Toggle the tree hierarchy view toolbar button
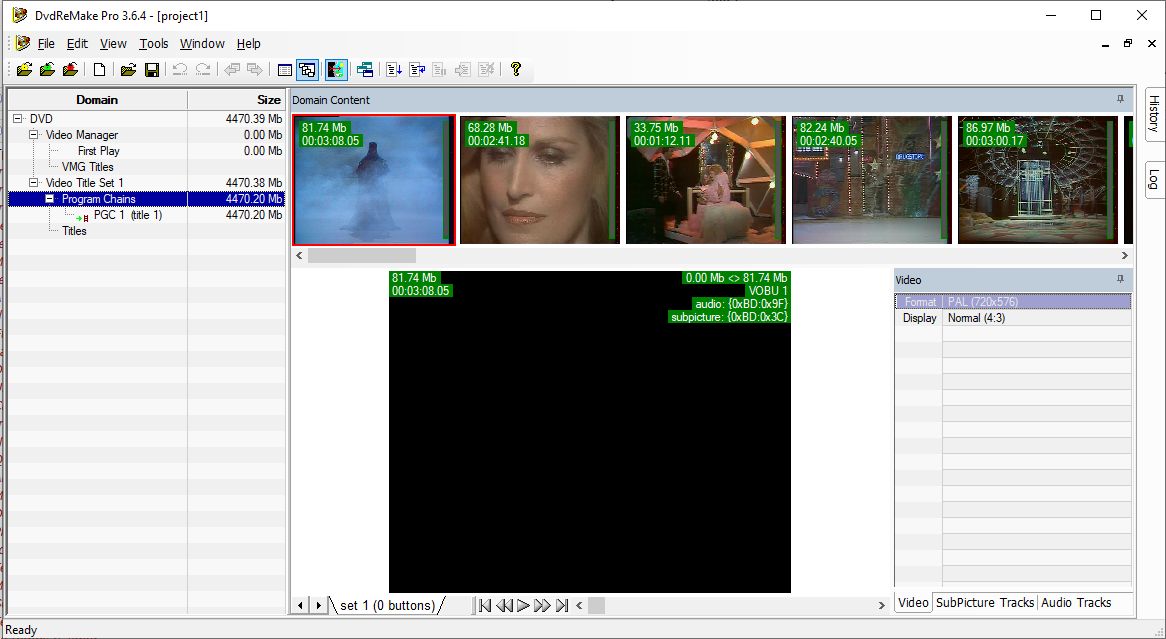1166x639 pixels. pos(308,70)
